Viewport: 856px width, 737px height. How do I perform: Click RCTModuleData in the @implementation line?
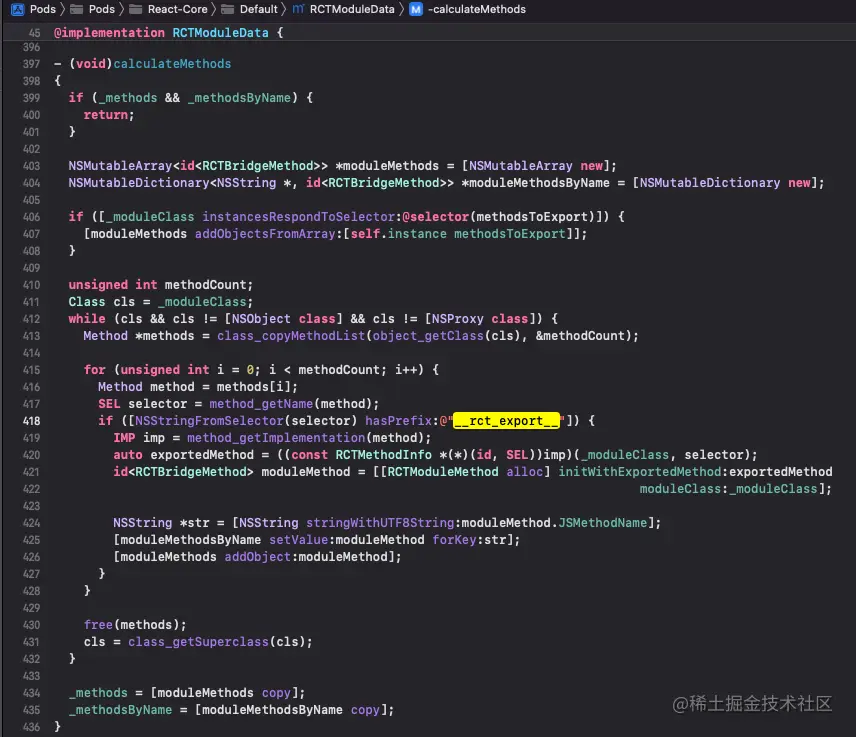pyautogui.click(x=221, y=33)
